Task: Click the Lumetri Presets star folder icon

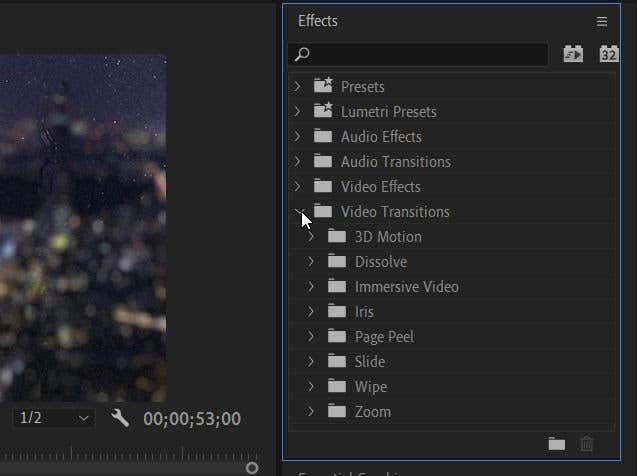Action: (323, 112)
